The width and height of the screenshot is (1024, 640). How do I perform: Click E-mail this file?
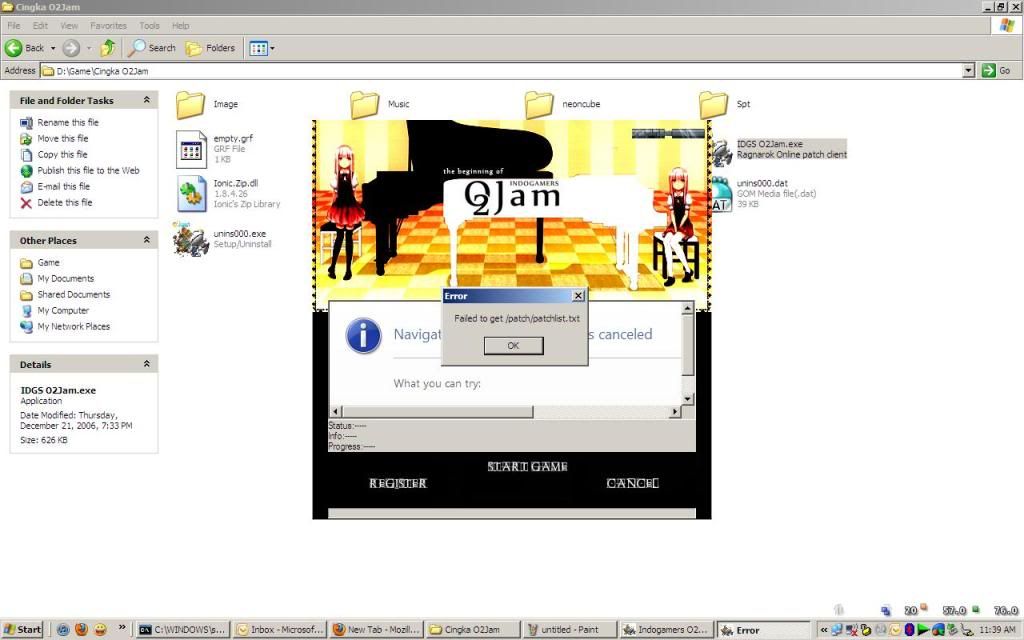[63, 186]
